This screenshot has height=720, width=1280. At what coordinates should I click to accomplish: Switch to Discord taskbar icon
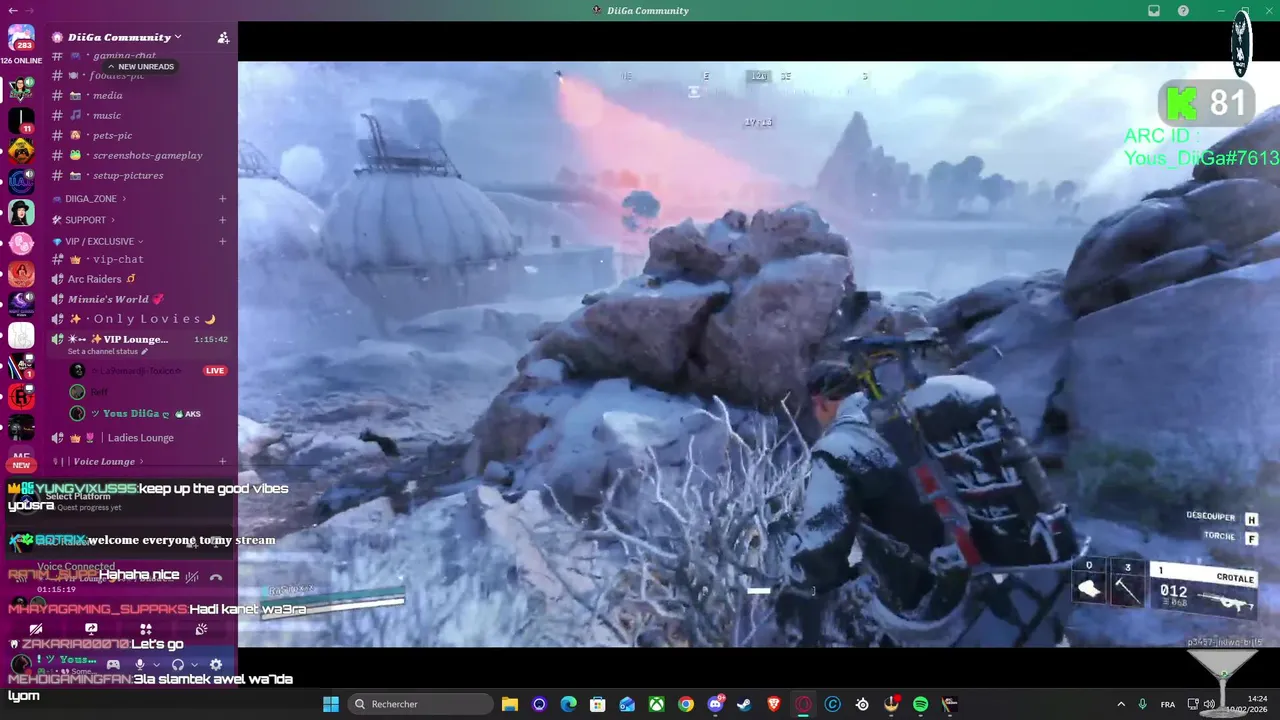[x=715, y=704]
